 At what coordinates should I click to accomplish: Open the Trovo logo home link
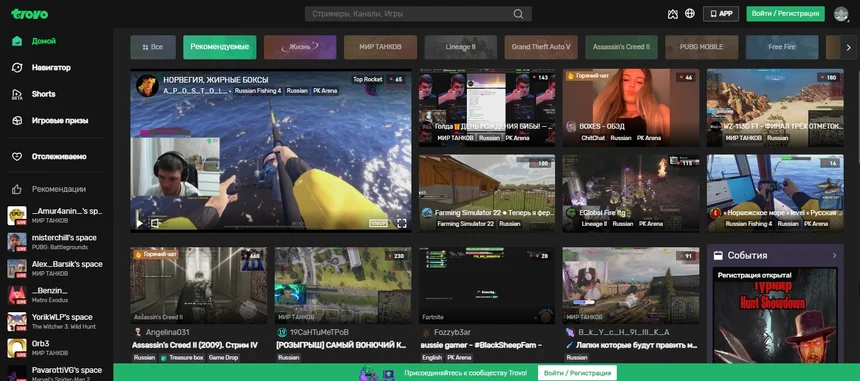[x=30, y=14]
